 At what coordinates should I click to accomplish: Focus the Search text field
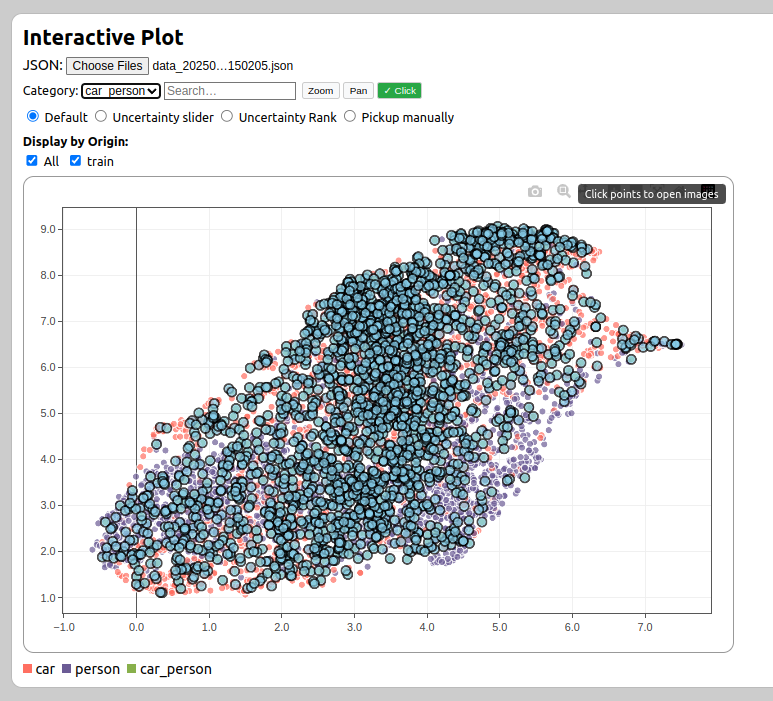[x=230, y=91]
